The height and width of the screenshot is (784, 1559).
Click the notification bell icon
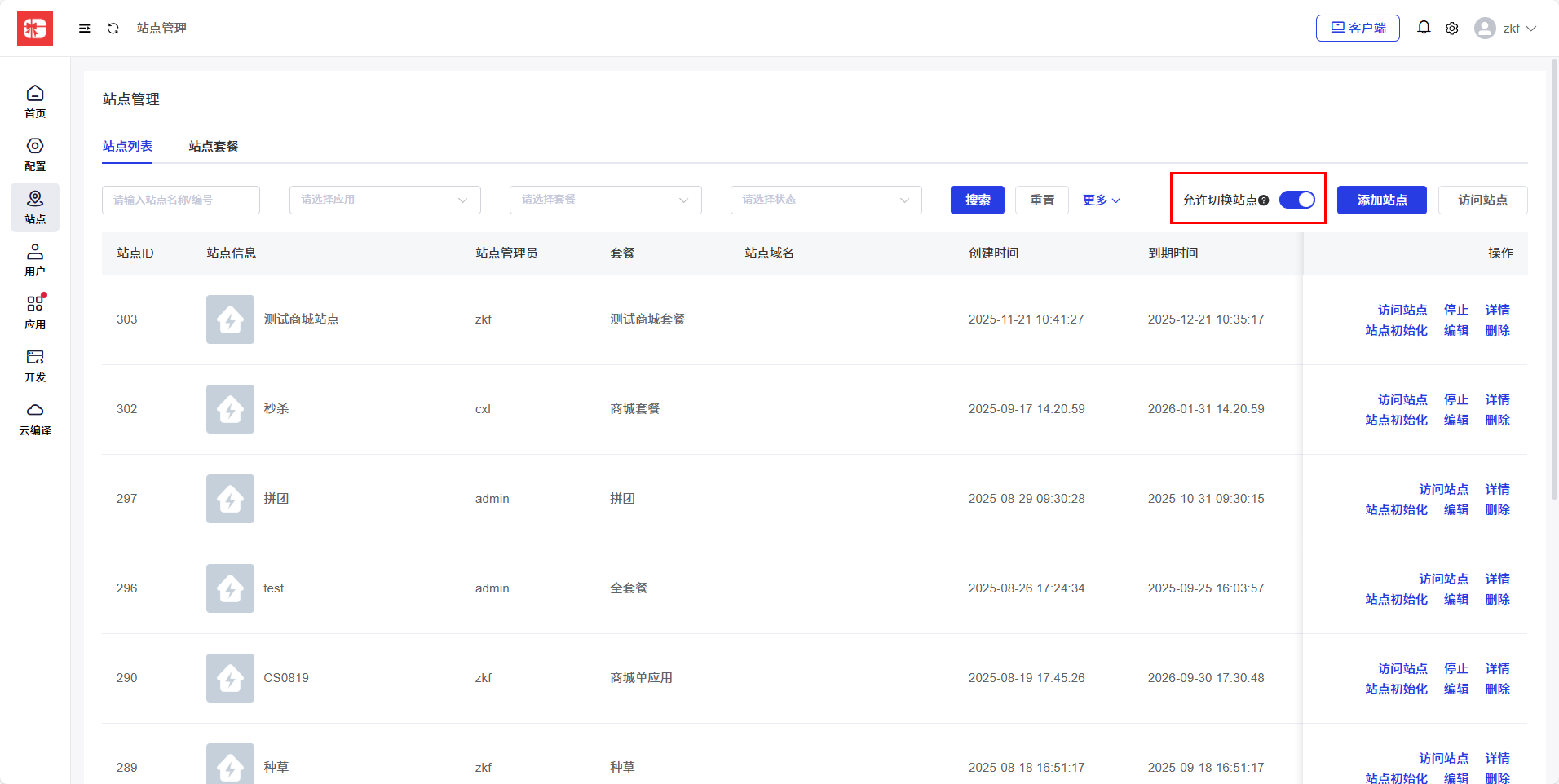pos(1423,28)
